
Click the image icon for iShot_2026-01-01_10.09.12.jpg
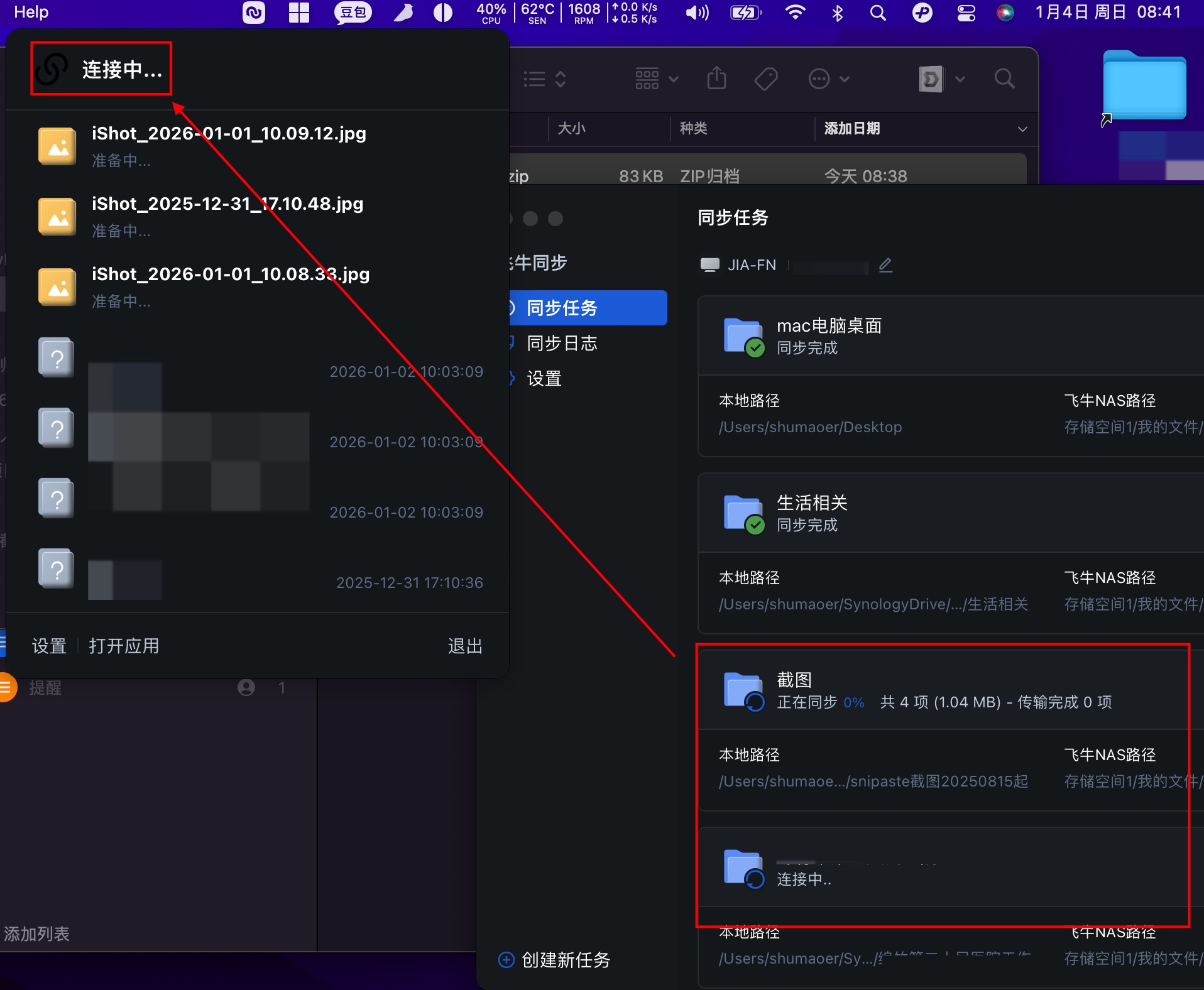tap(57, 146)
